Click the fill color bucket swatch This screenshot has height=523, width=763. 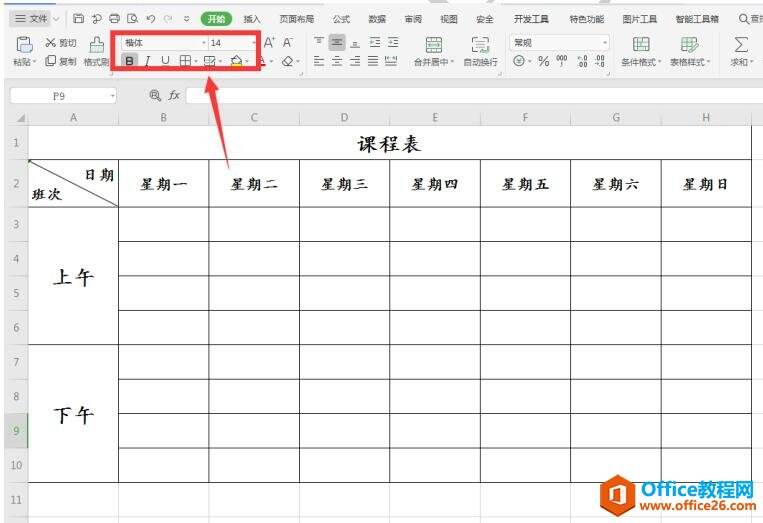point(236,61)
